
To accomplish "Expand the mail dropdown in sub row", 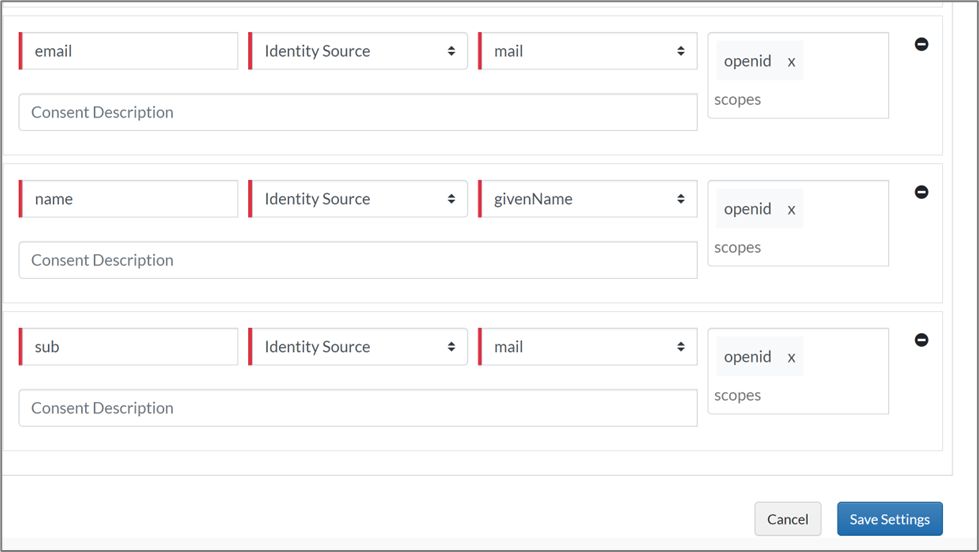I will [588, 347].
